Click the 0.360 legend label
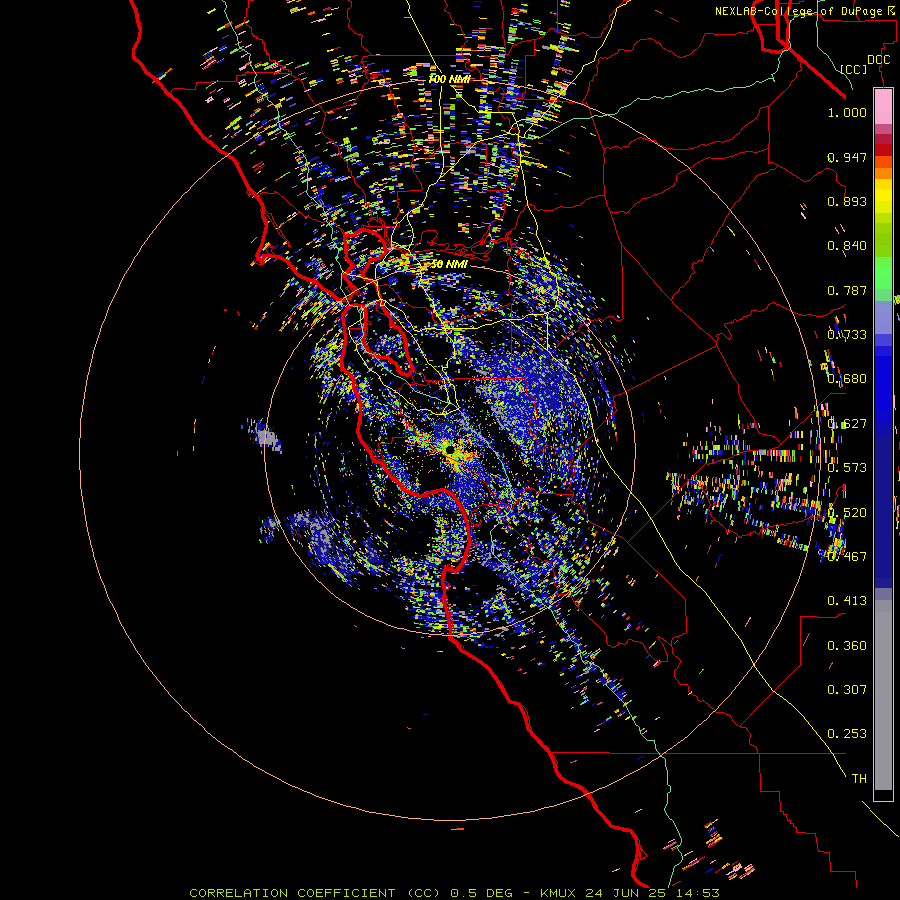This screenshot has width=900, height=900. click(x=847, y=646)
